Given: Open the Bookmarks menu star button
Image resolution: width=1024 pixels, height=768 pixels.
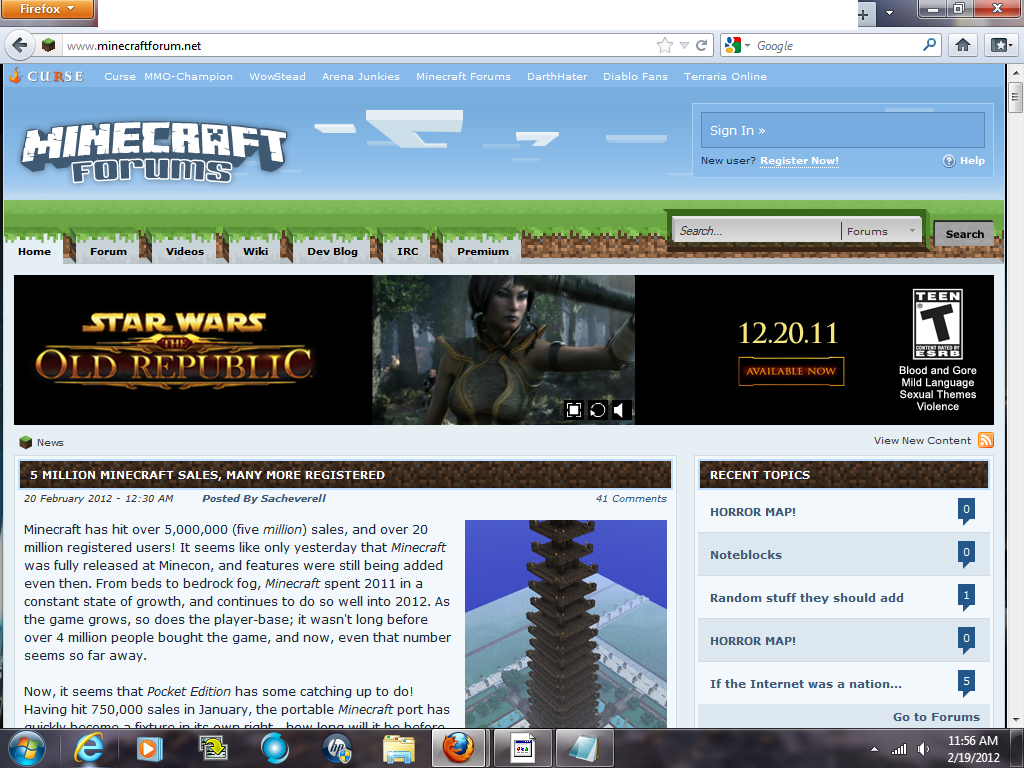Looking at the screenshot, I should pos(1000,45).
